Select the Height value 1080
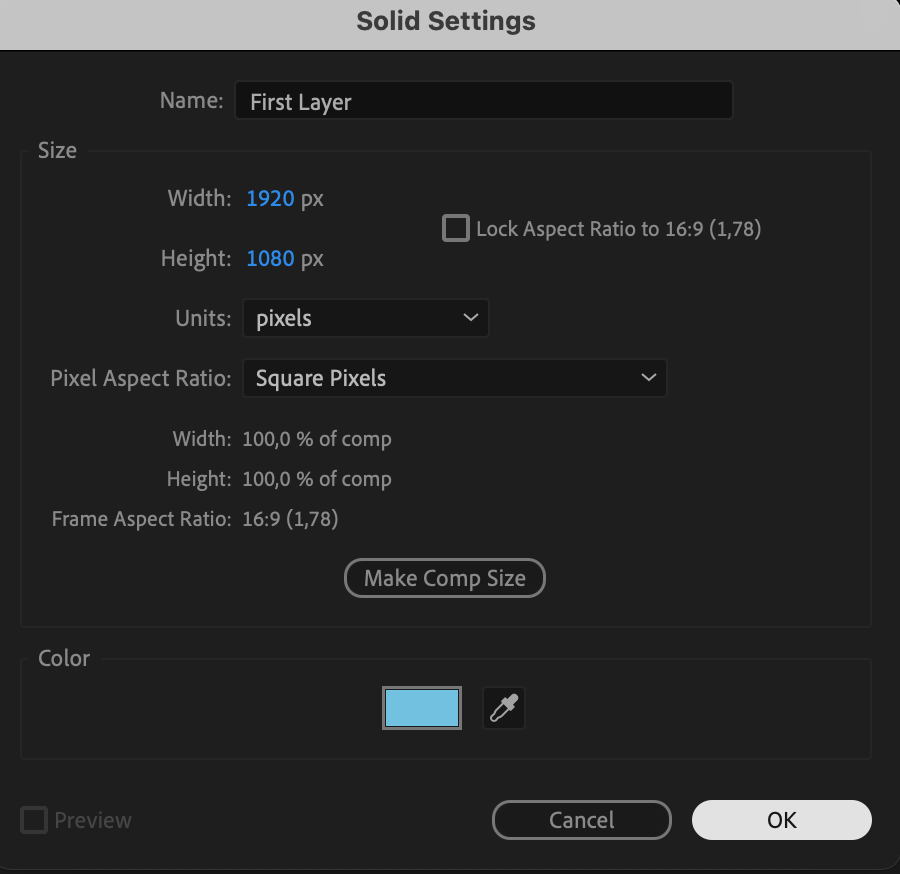Viewport: 900px width, 874px height. (270, 258)
